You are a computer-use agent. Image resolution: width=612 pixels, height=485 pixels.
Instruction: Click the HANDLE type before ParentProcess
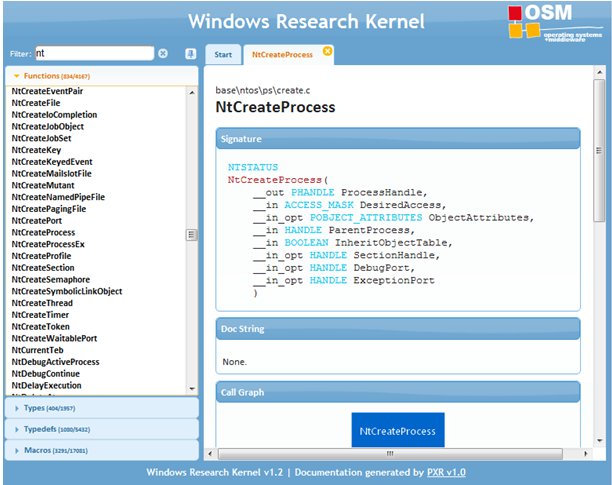(x=303, y=230)
